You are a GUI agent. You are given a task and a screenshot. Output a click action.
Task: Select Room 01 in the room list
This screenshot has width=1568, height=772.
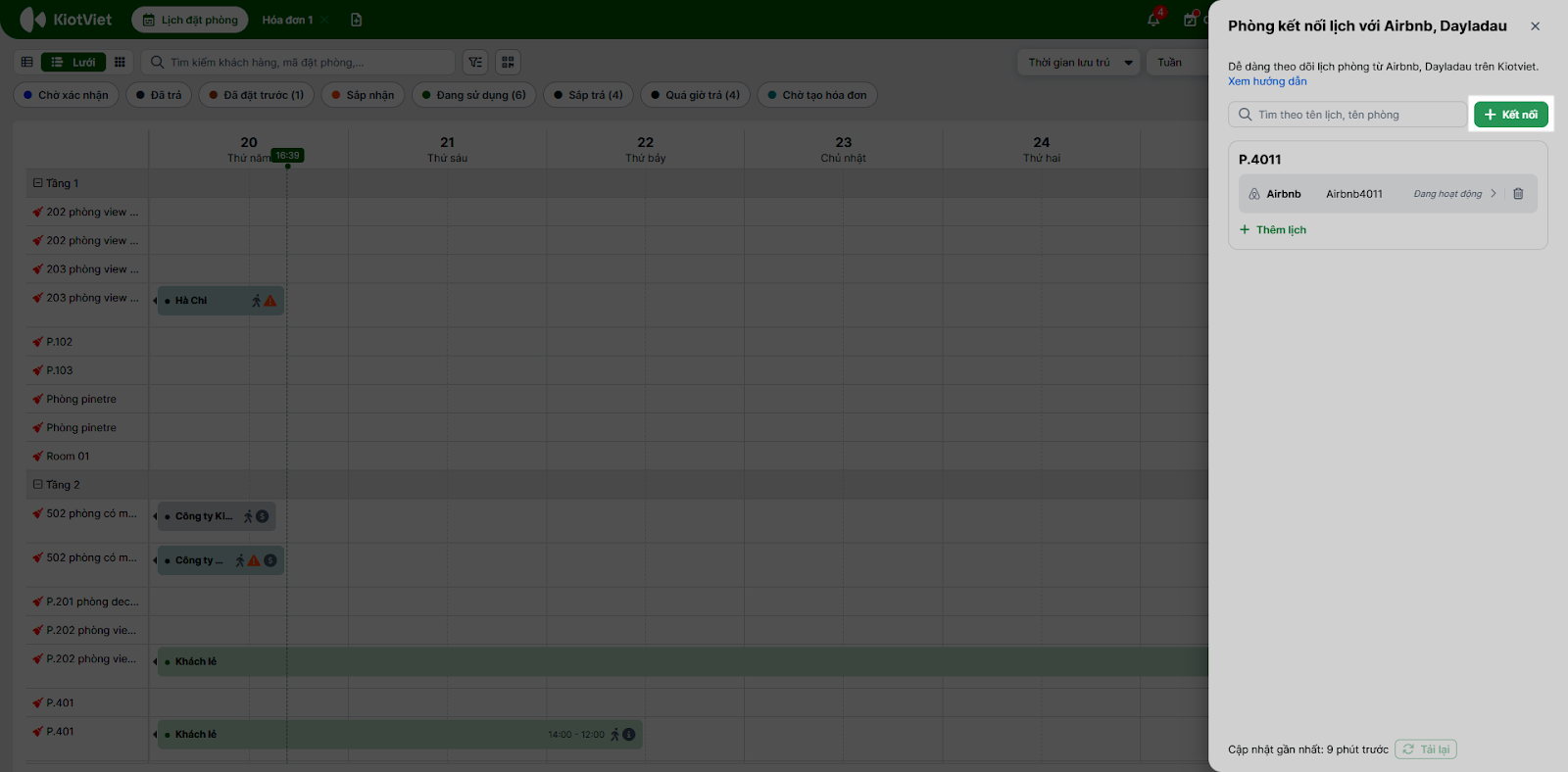(x=68, y=457)
